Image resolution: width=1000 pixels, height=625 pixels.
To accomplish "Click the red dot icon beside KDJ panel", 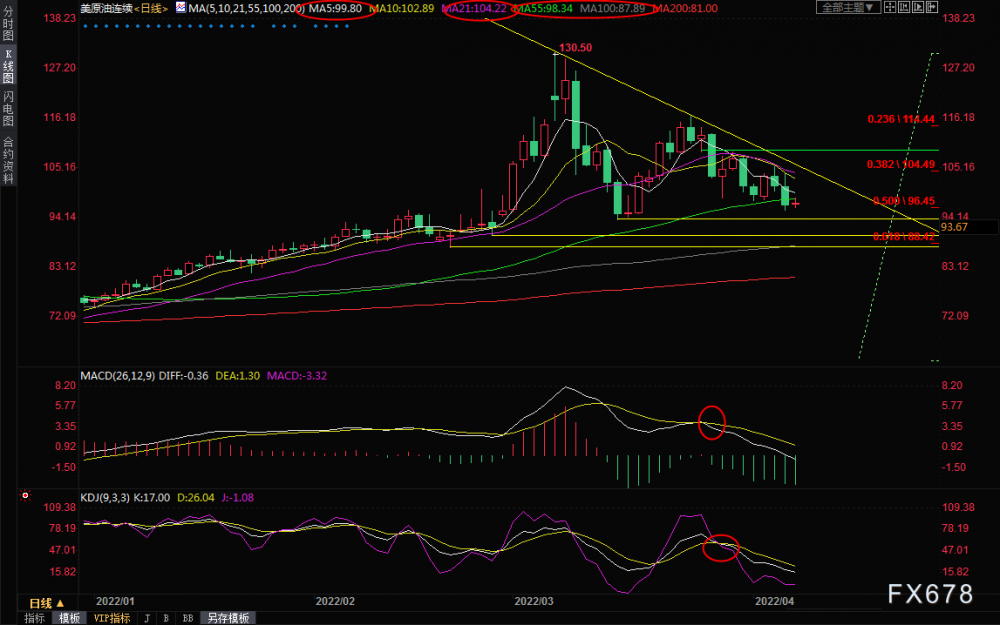I will [25, 495].
